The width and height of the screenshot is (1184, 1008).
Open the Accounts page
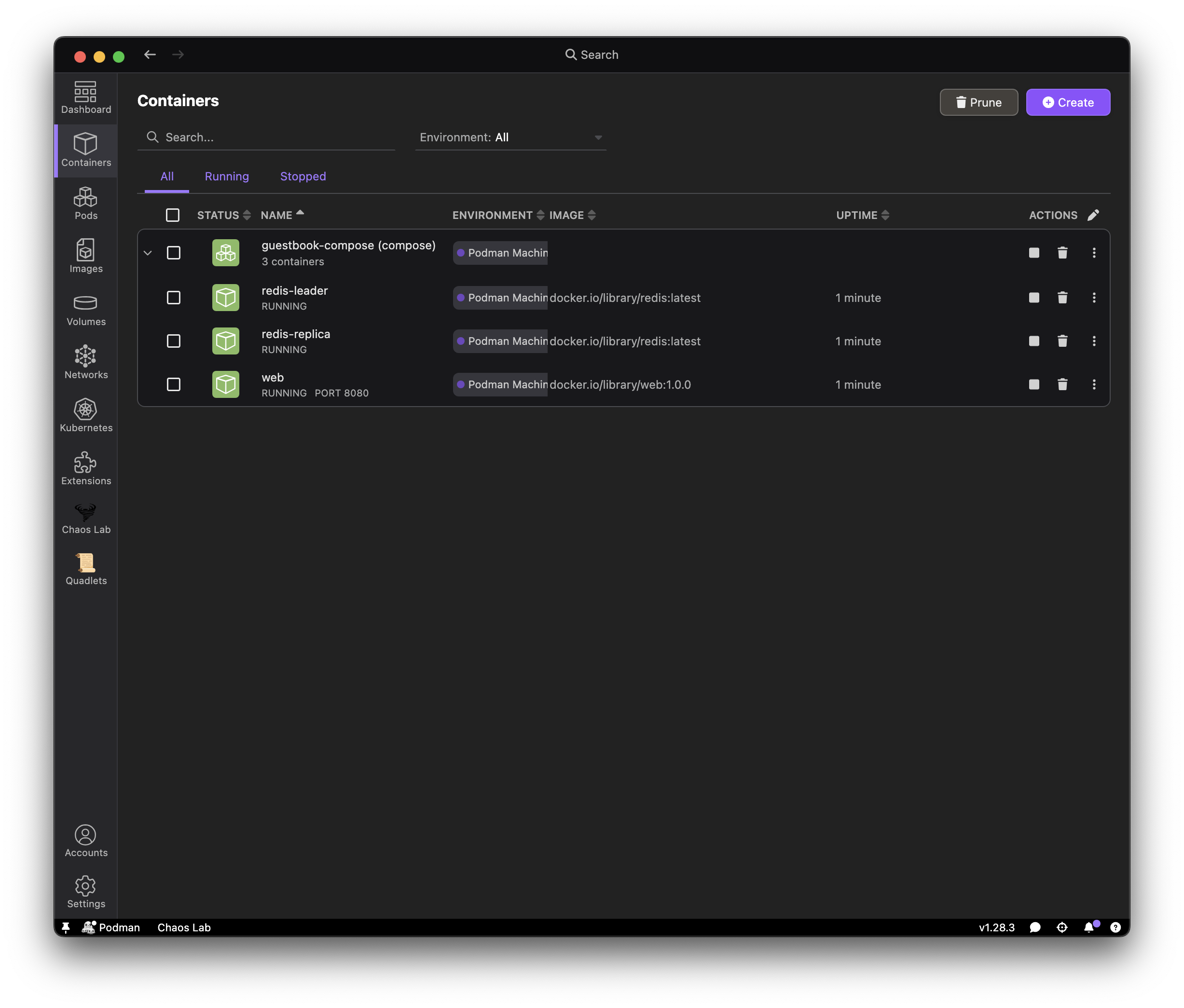click(86, 841)
